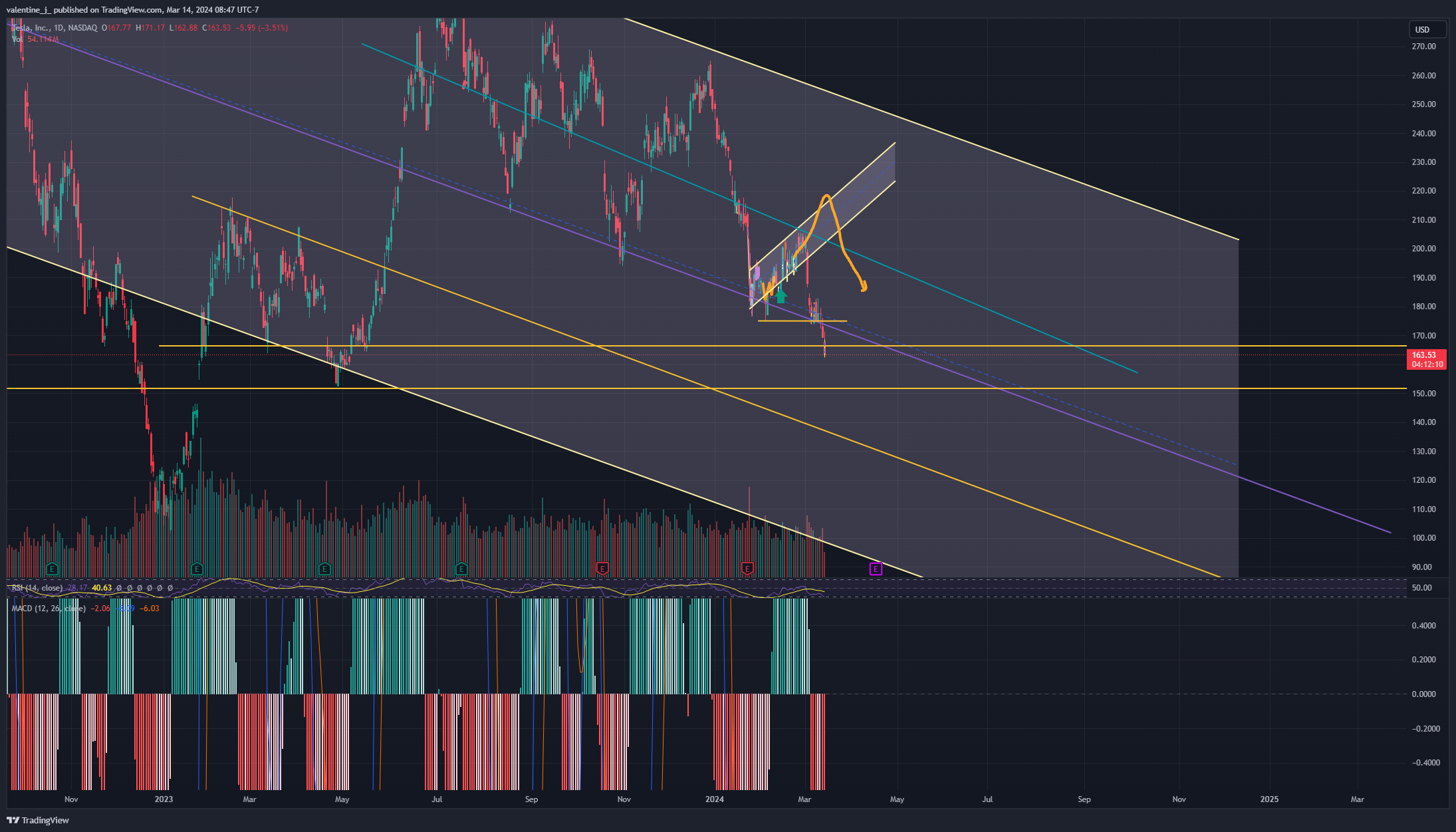Screen dimensions: 1456x832
Task: Click the high price H171.17 in the legend
Action: coord(150,28)
